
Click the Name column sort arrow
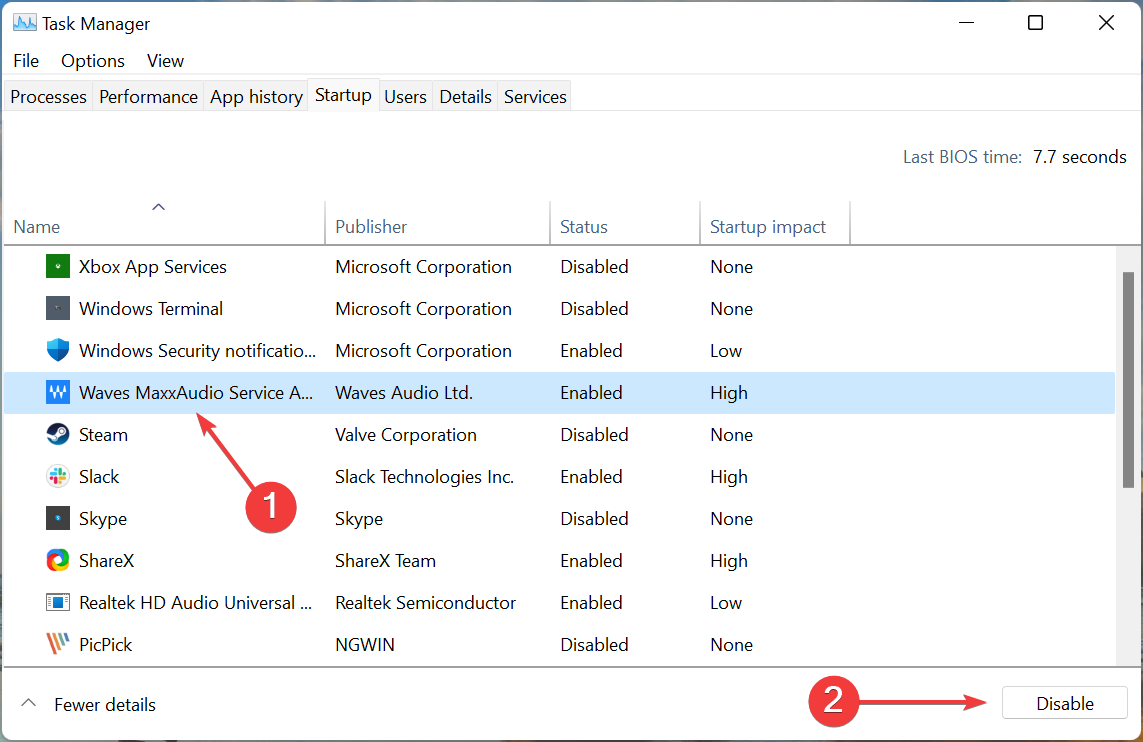tap(158, 206)
